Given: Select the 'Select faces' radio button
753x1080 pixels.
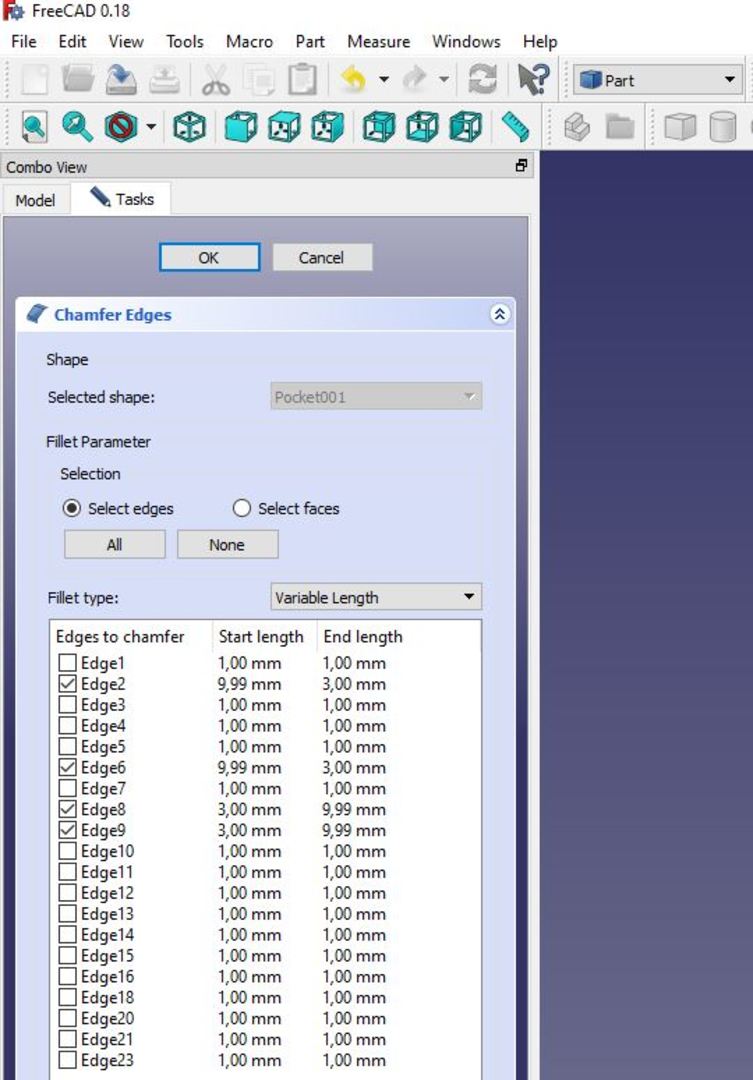Looking at the screenshot, I should coord(242,508).
